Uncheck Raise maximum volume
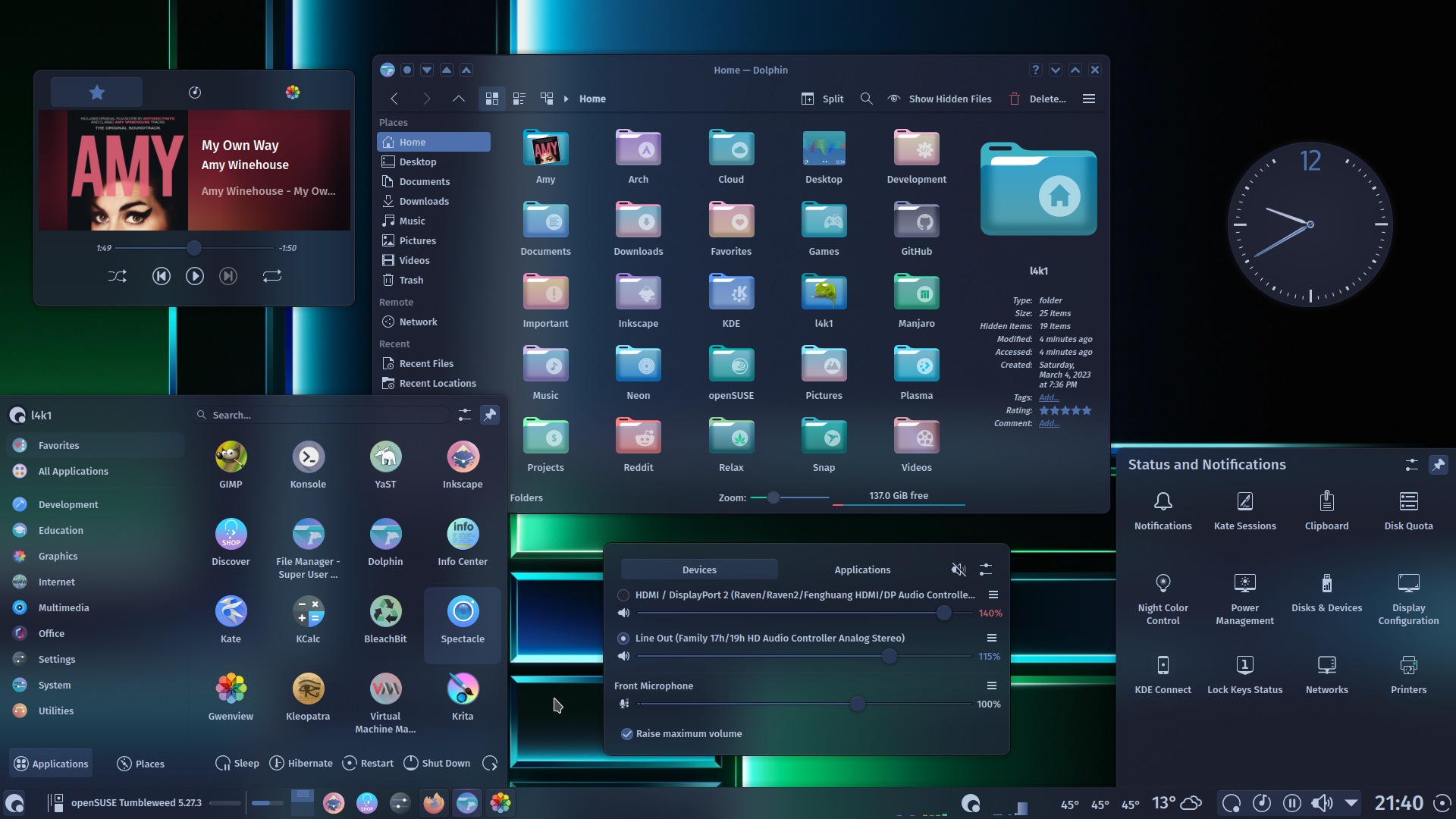 [x=627, y=733]
